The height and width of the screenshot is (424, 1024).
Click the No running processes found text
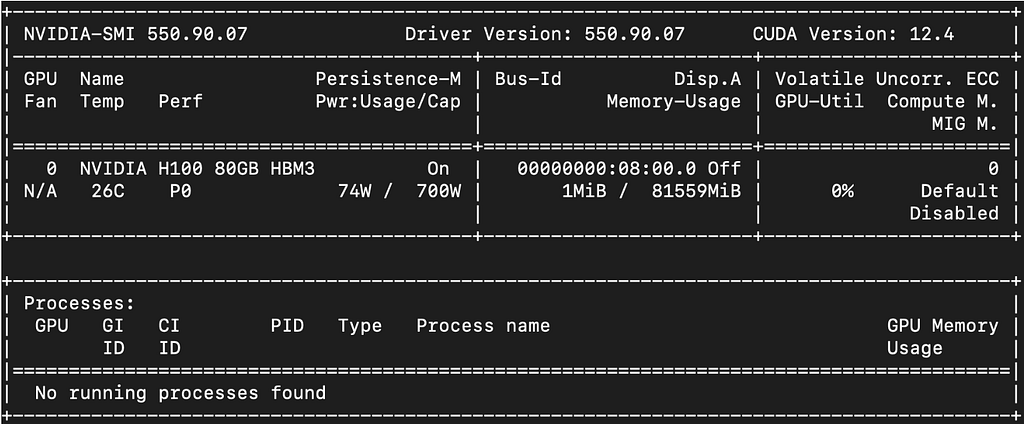pyautogui.click(x=180, y=393)
